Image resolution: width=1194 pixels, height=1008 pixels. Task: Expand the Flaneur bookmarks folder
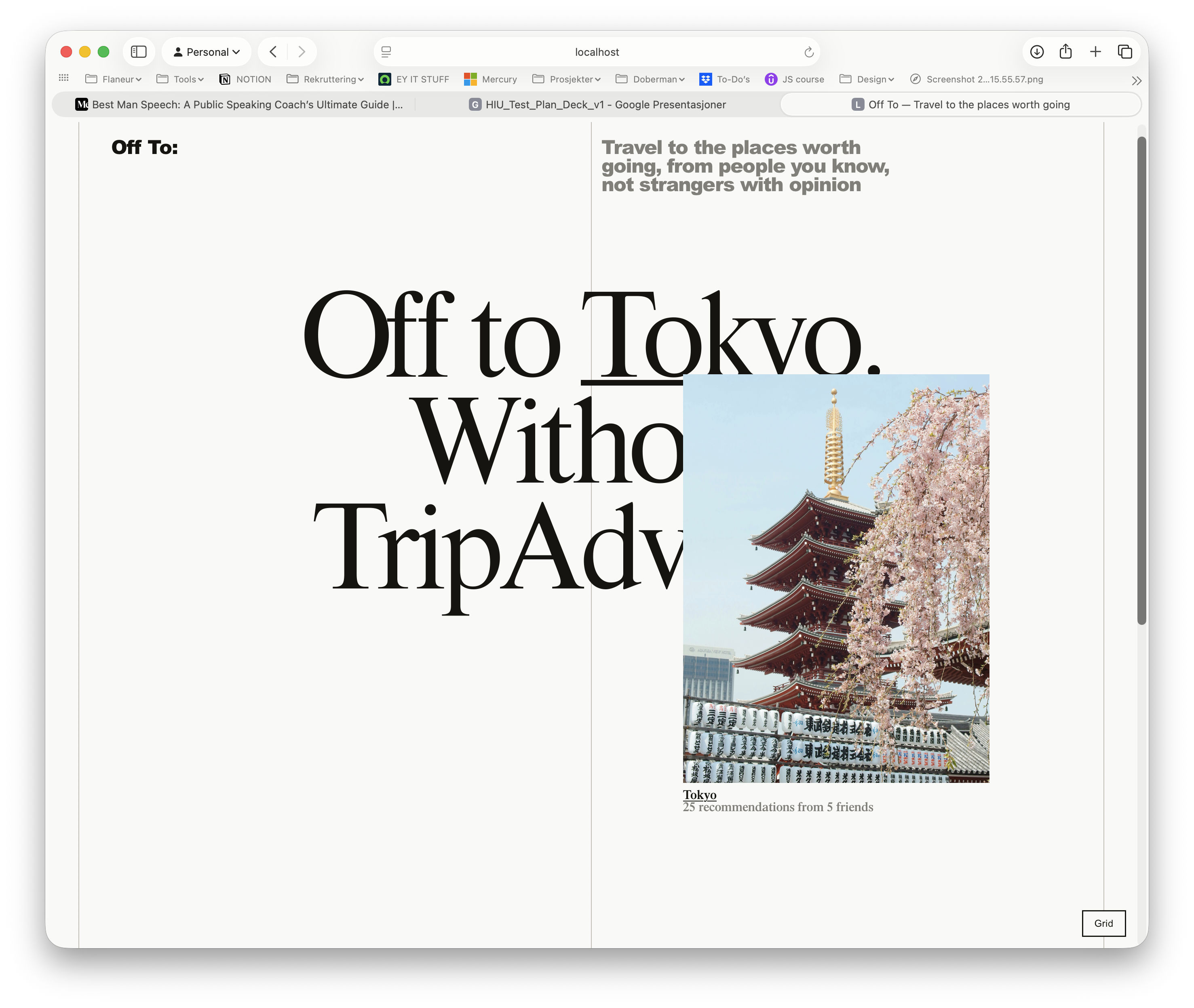(x=113, y=80)
